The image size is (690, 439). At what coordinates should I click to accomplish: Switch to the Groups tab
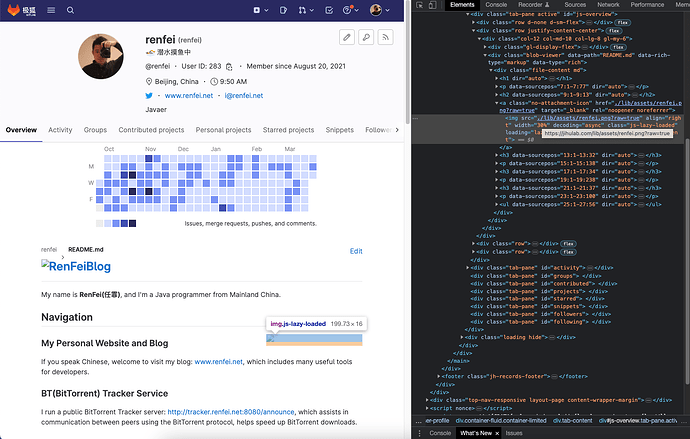(95, 130)
